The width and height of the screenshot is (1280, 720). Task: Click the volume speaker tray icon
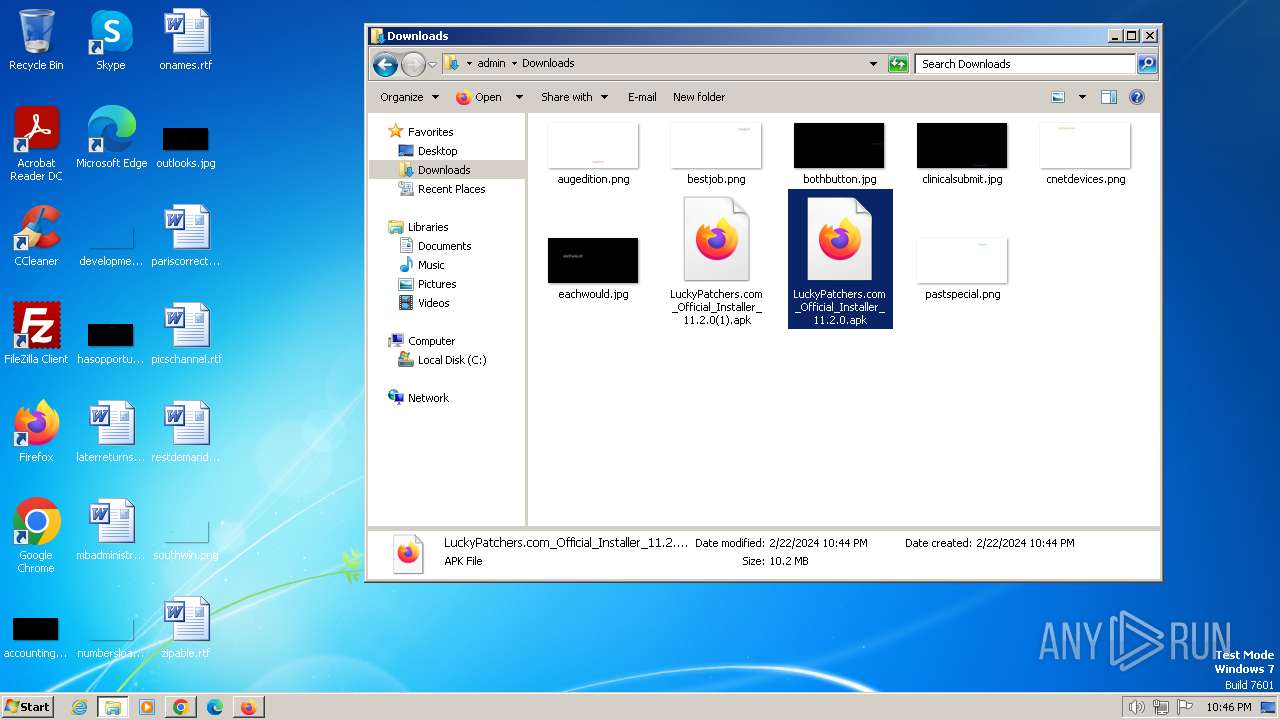click(1136, 707)
